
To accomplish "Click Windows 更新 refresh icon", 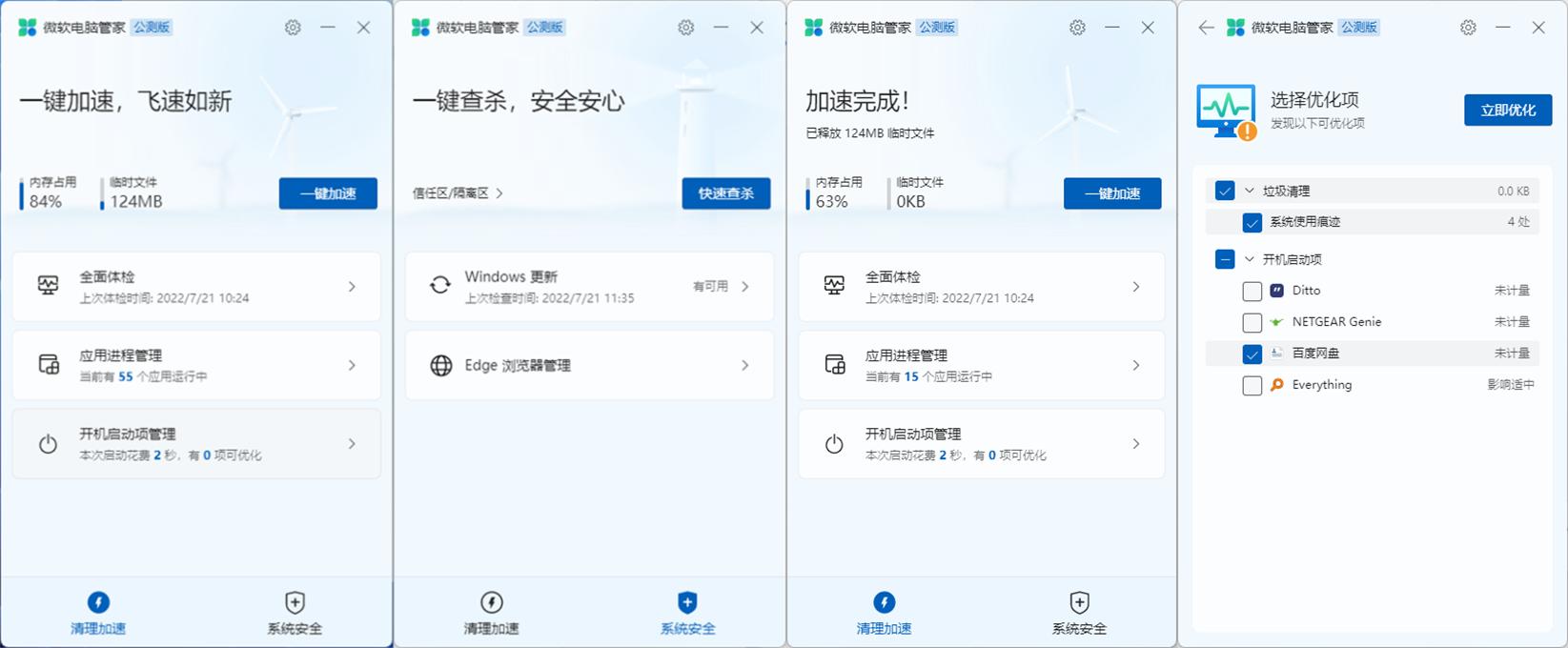I will pyautogui.click(x=440, y=286).
